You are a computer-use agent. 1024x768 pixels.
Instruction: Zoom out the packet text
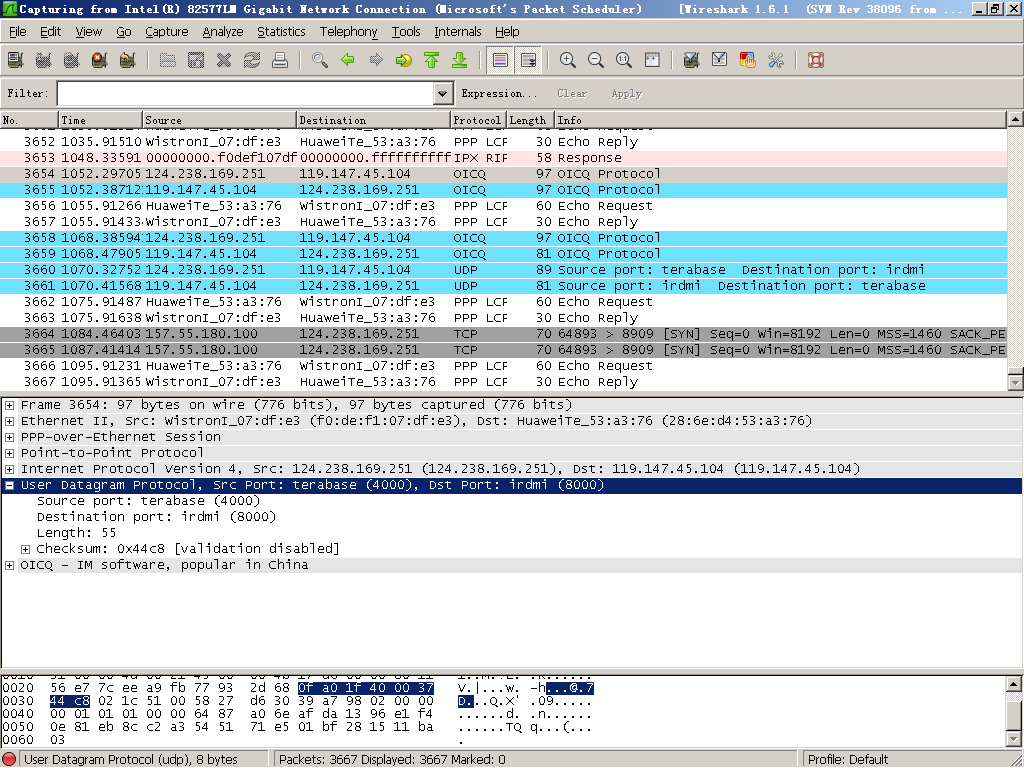click(596, 60)
